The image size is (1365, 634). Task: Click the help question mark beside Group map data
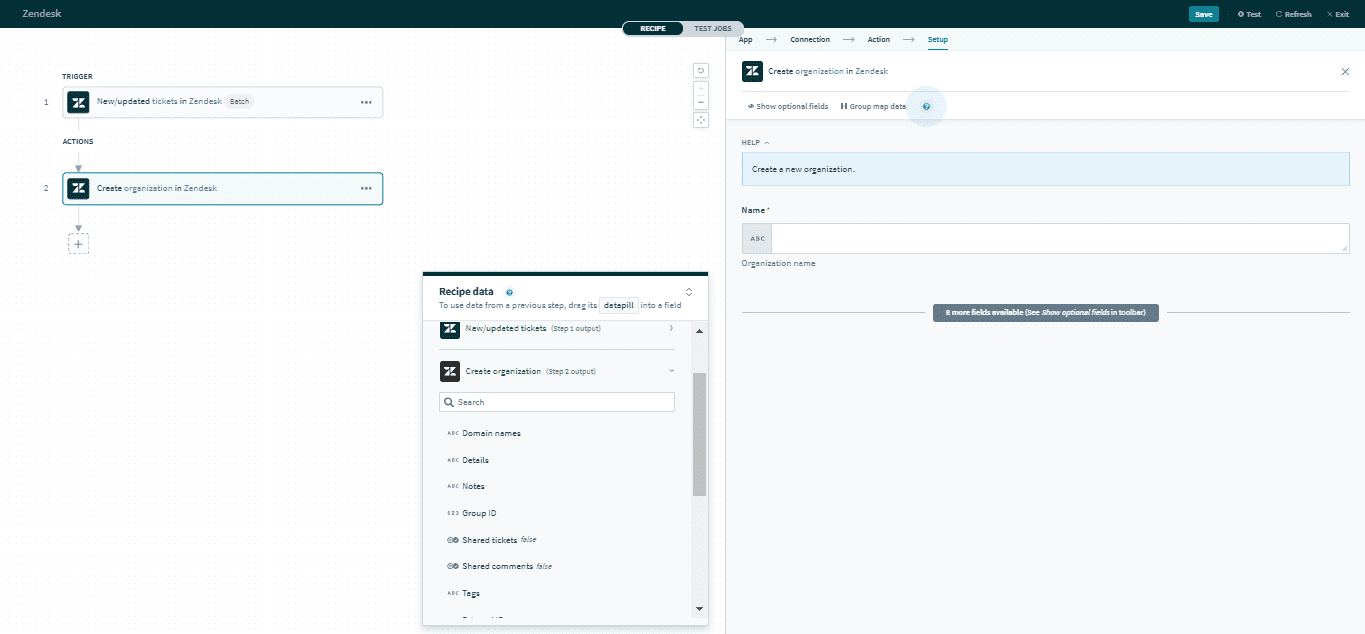coord(926,106)
